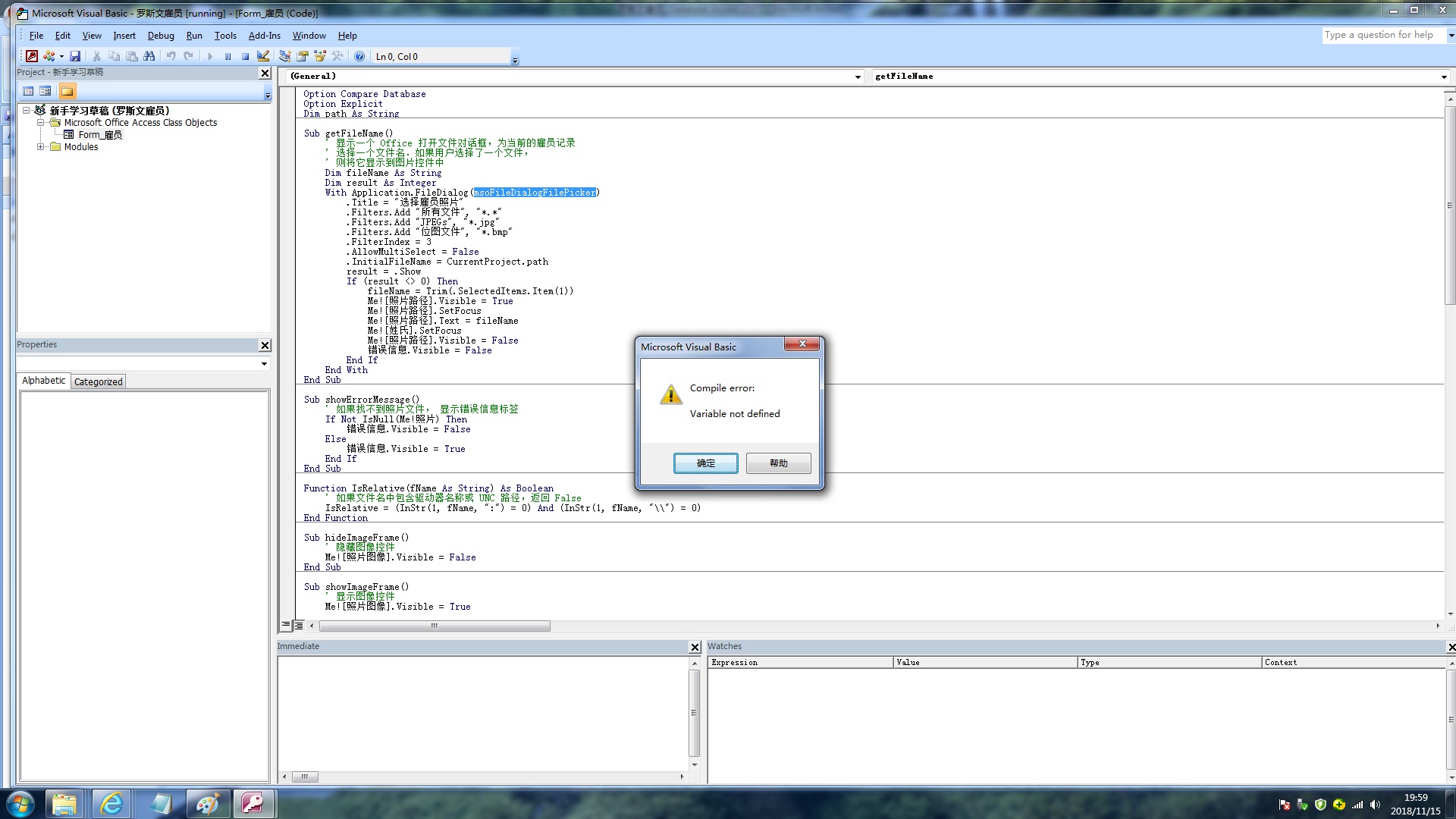Select Form_雇员 in project tree
The image size is (1456, 819).
tap(99, 135)
